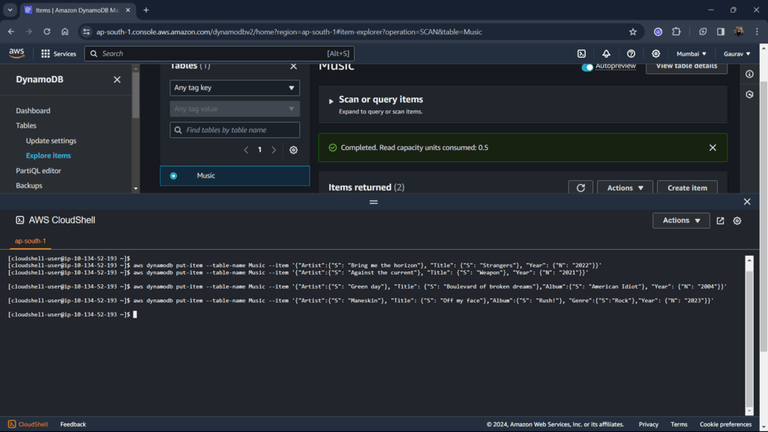Open the Terms link

click(x=679, y=424)
